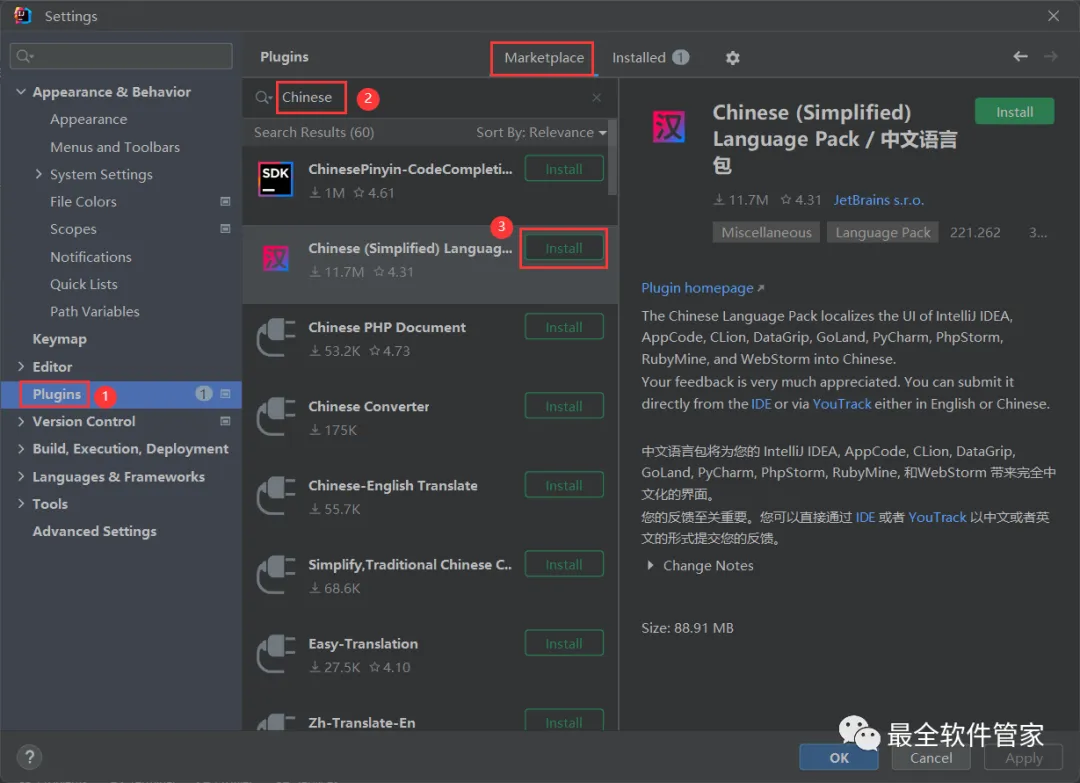Click the back navigation arrow
The image size is (1080, 783).
click(1020, 56)
